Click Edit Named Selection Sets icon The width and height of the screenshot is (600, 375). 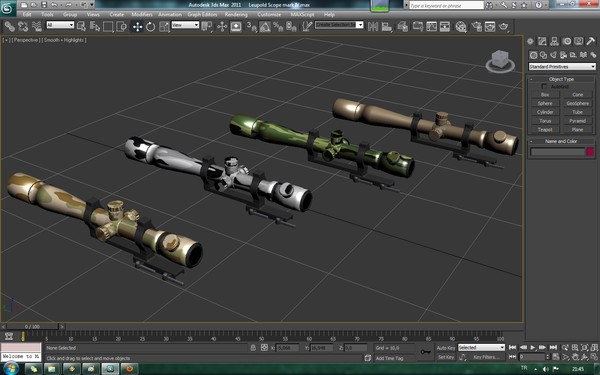tap(307, 26)
